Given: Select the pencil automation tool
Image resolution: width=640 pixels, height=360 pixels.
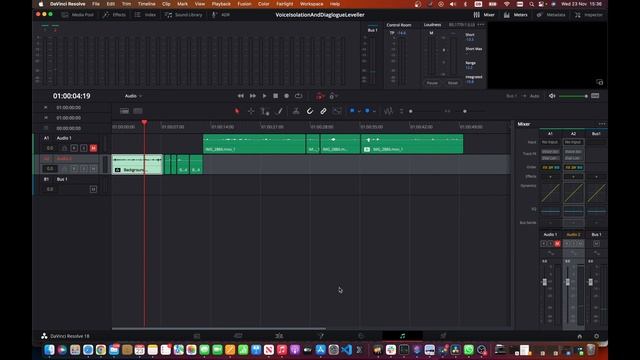Looking at the screenshot, I should point(280,111).
